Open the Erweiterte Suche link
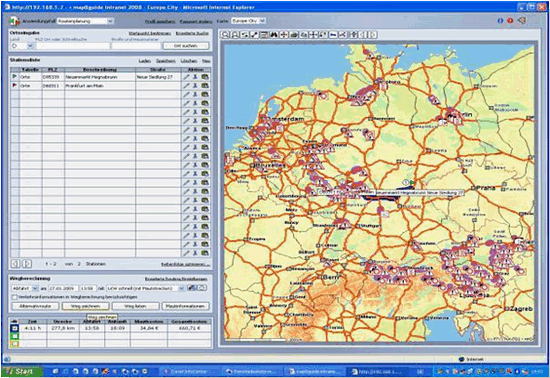This screenshot has height=378, width=550. coord(192,33)
